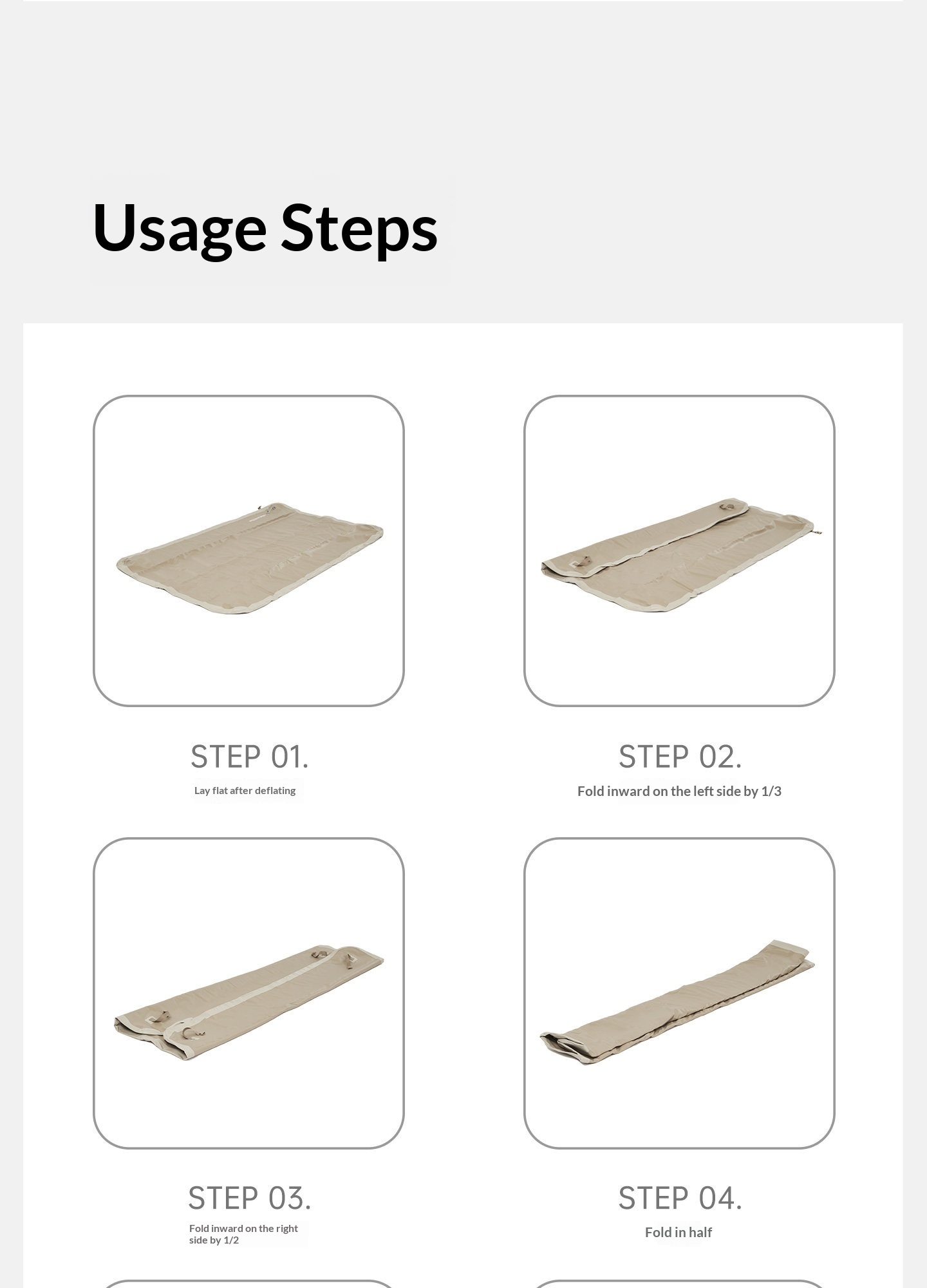Click the "Usage Steps" heading
This screenshot has width=927, height=1288.
[265, 228]
